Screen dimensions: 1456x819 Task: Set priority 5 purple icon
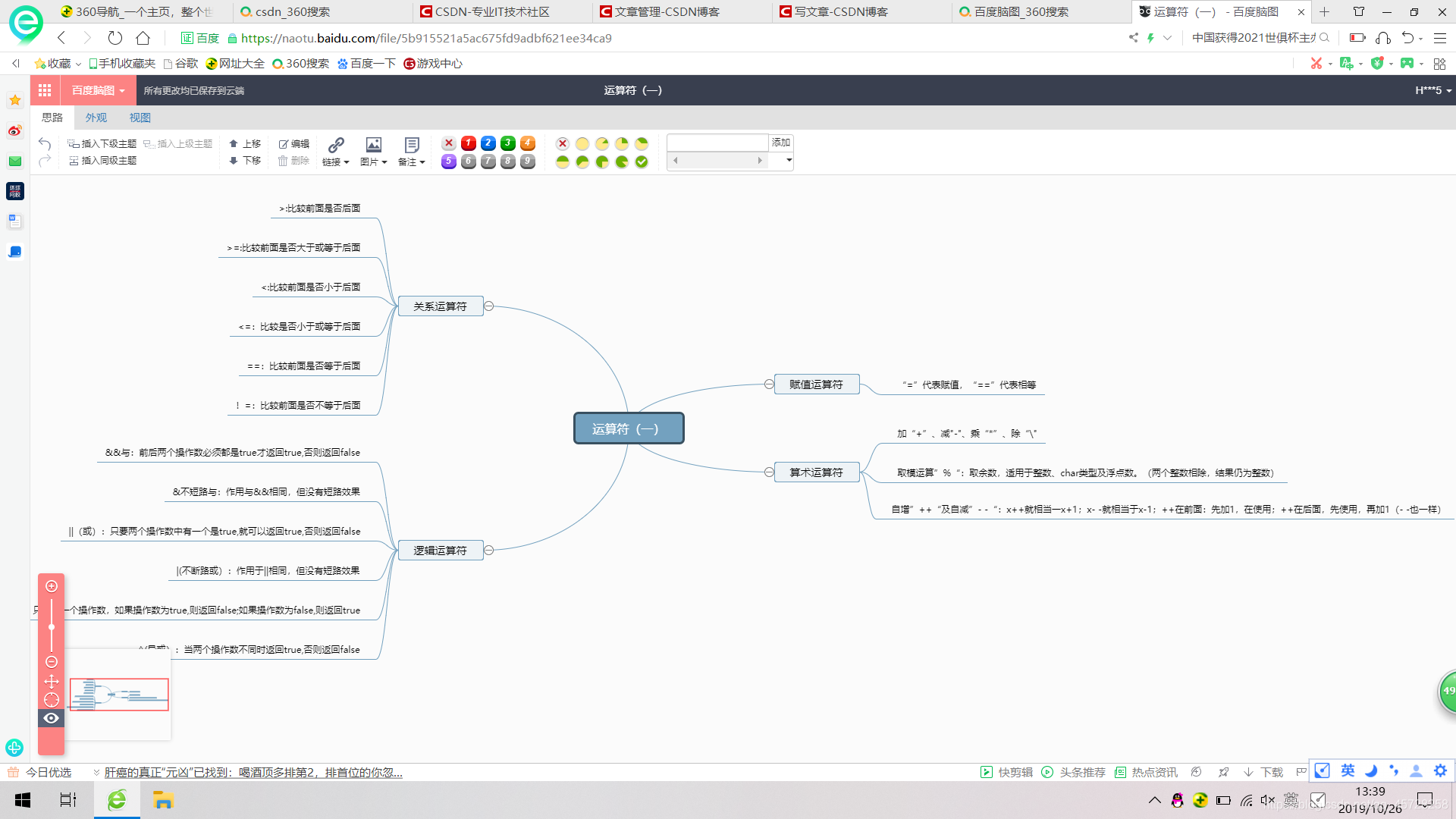click(x=449, y=161)
